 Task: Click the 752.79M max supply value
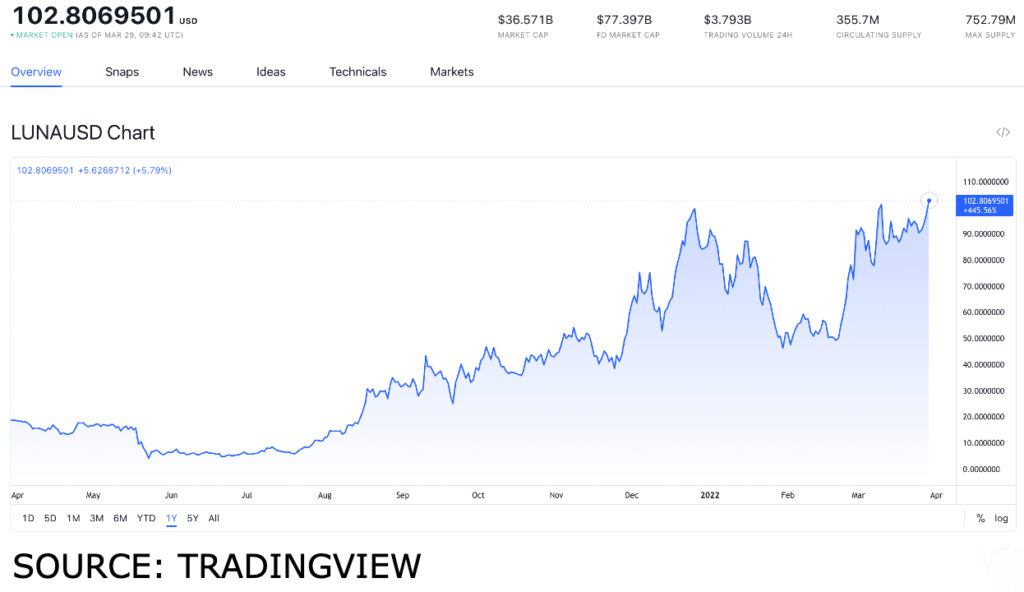990,20
